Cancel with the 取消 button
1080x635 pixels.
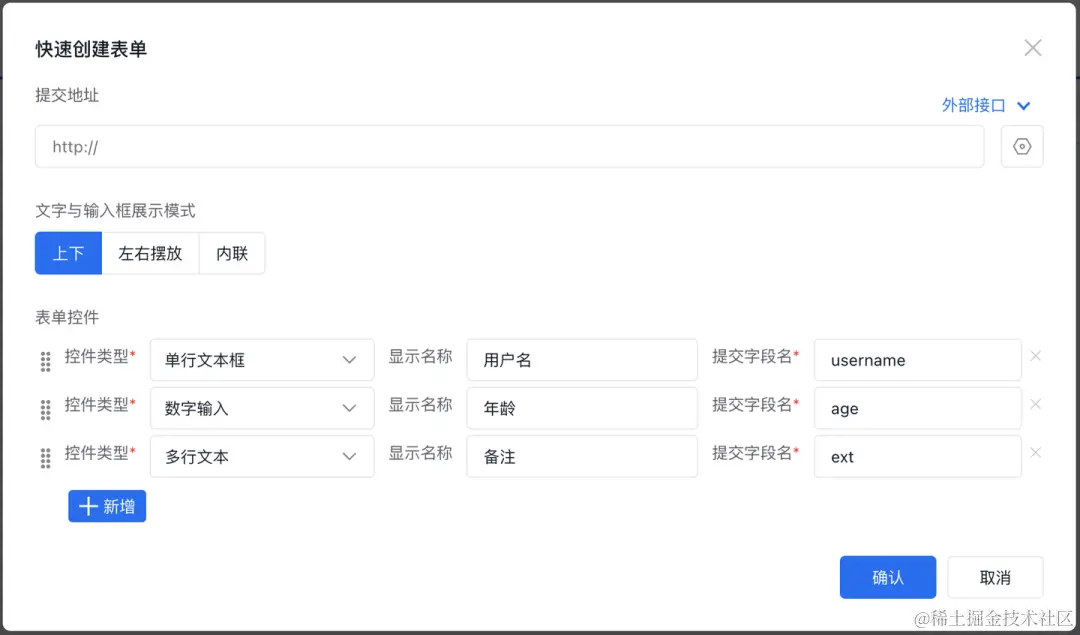(x=995, y=577)
